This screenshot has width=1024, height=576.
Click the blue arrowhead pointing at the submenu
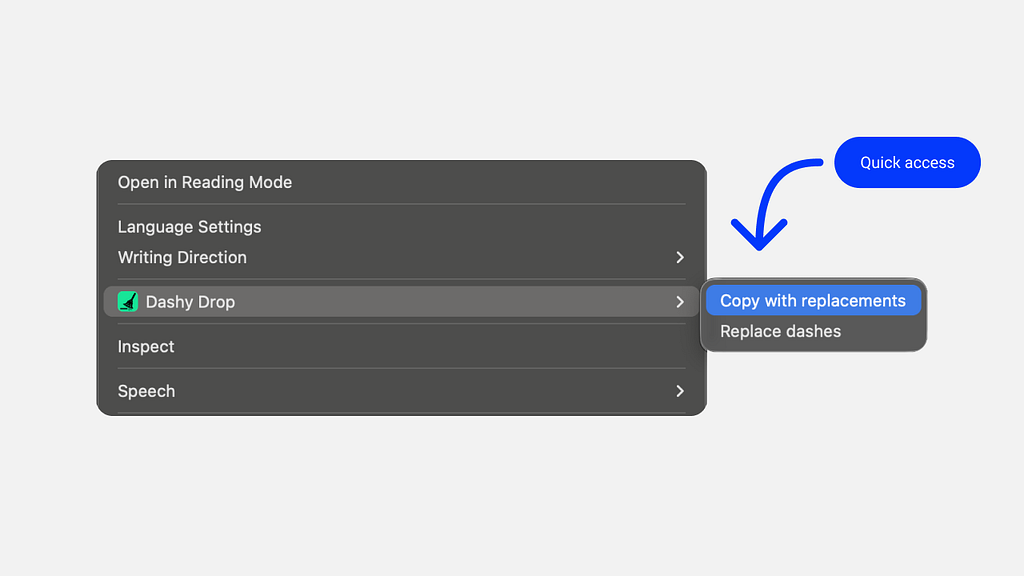(759, 235)
